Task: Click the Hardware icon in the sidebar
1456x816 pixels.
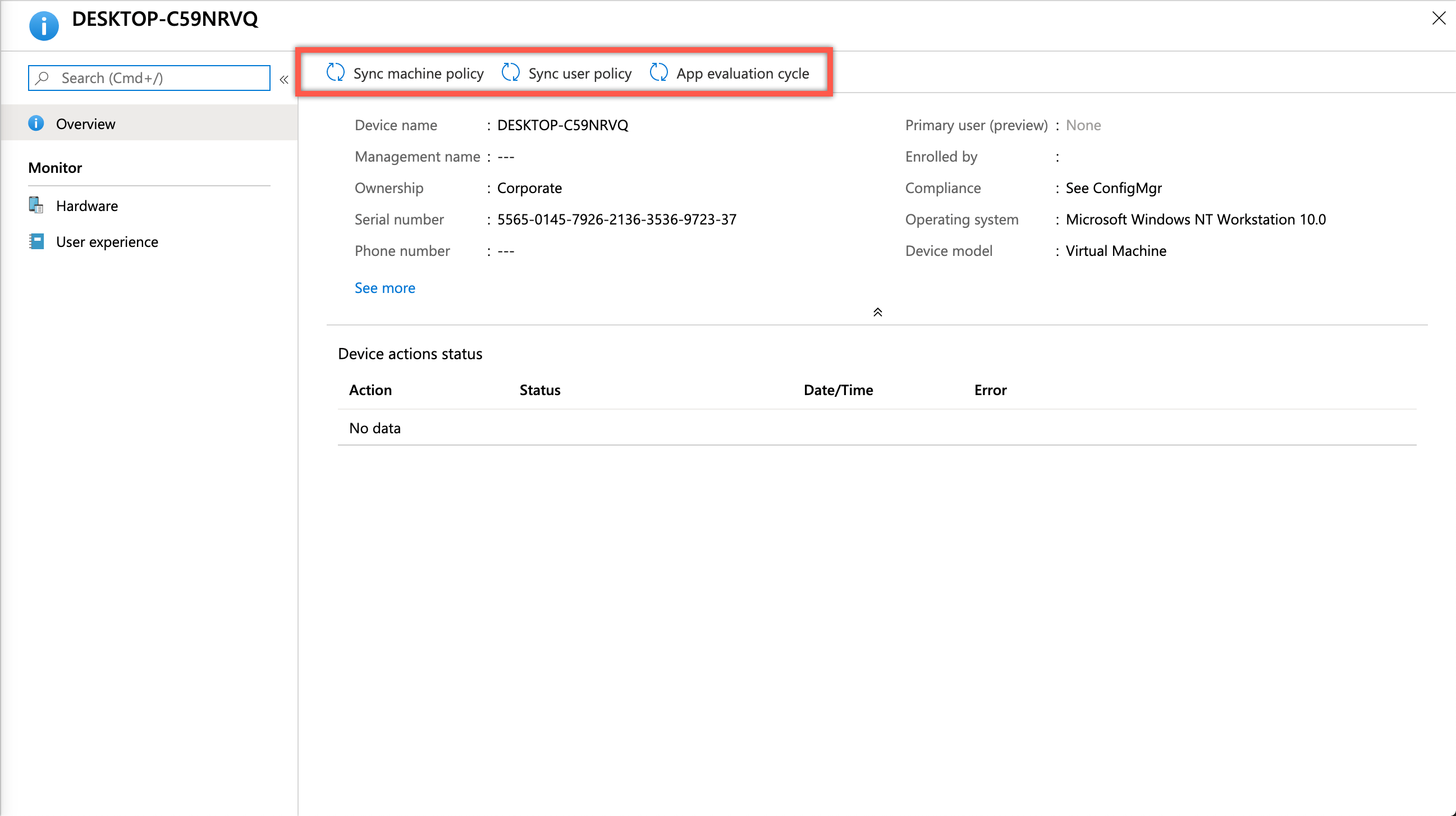Action: (35, 205)
